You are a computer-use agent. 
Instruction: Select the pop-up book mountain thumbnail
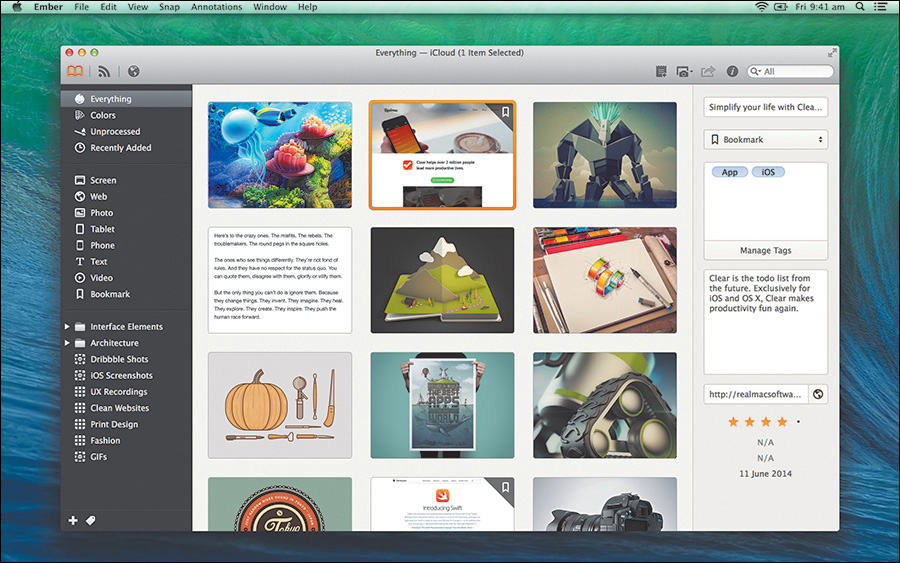[x=443, y=280]
